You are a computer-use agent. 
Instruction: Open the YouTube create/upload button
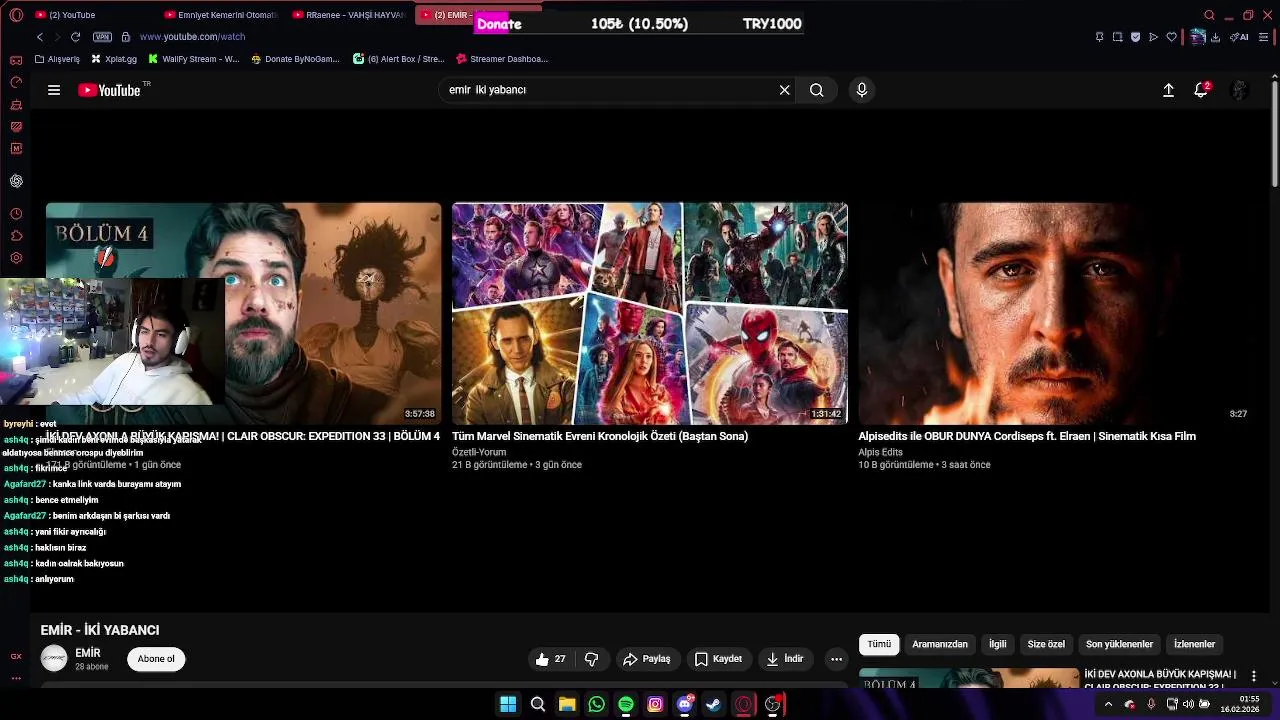1168,90
